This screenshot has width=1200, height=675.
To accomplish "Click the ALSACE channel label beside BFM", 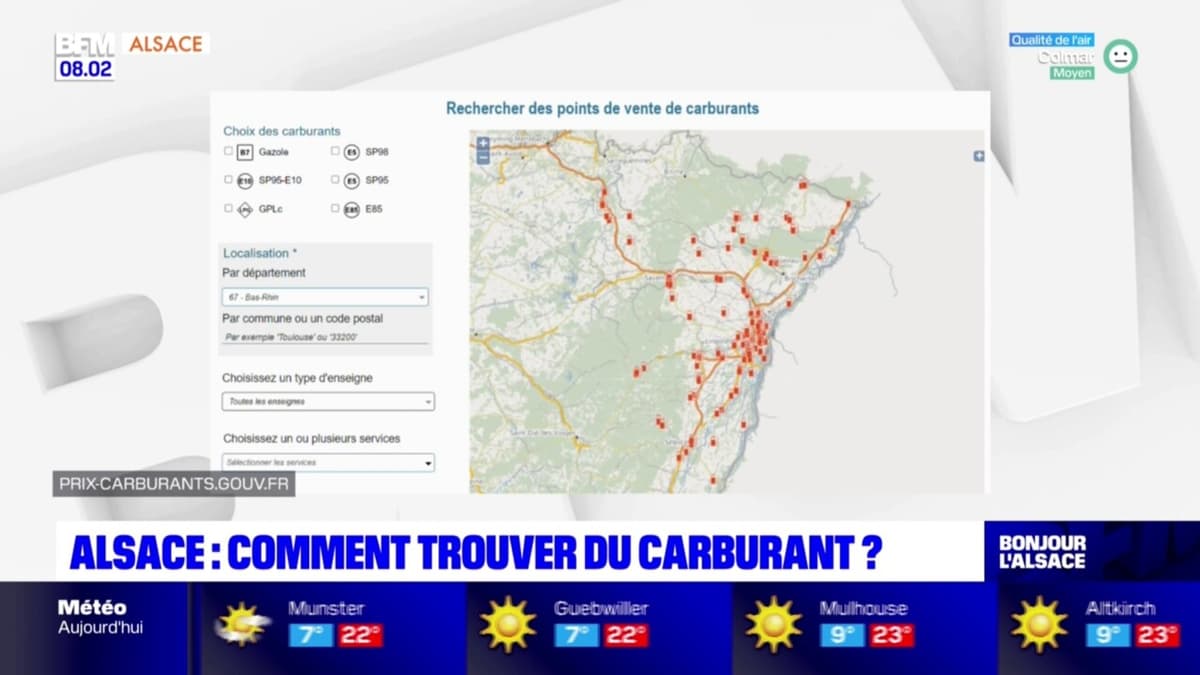I will pos(165,44).
